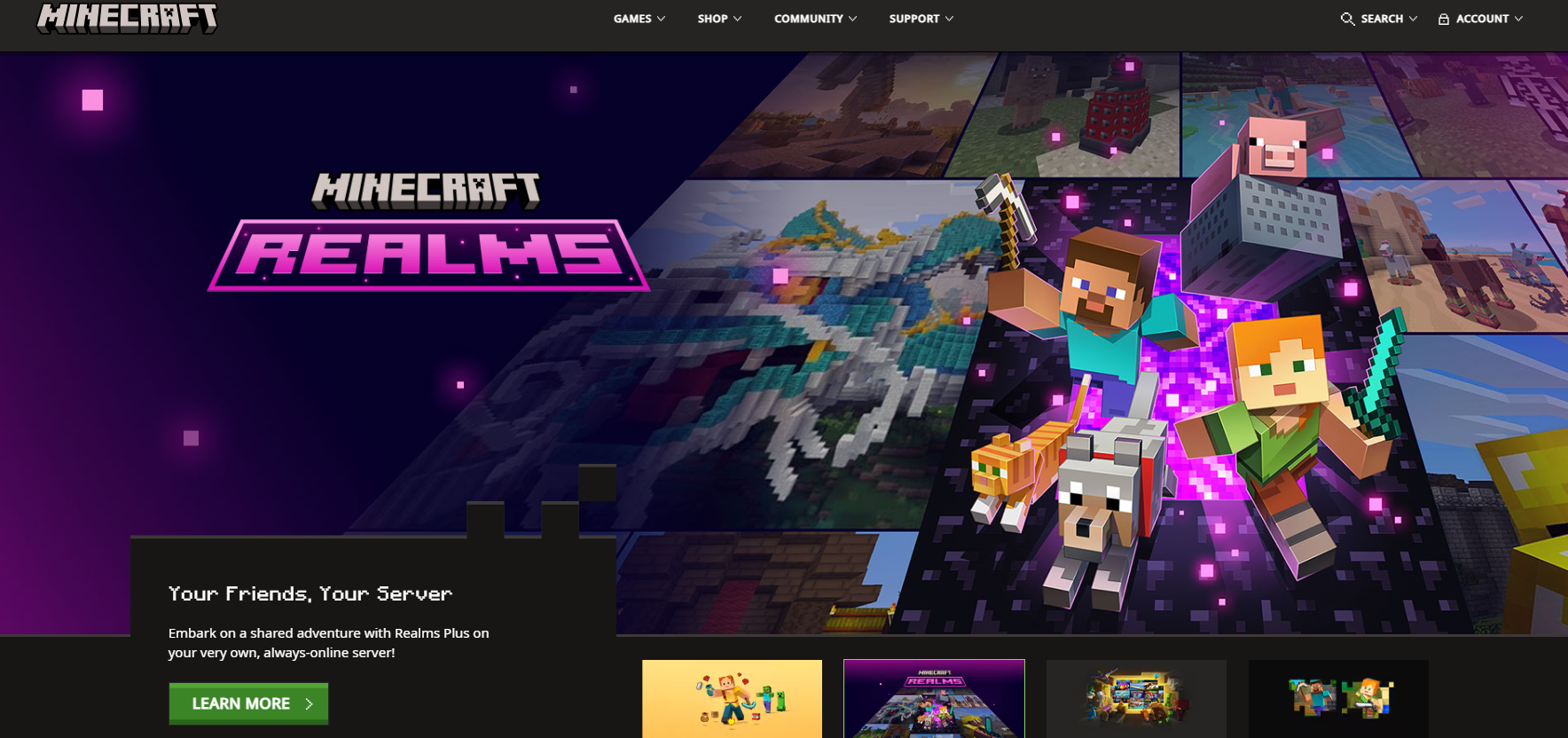Image resolution: width=1568 pixels, height=738 pixels.
Task: Select the Minecraft Realms carousel thumbnail
Action: pyautogui.click(x=934, y=699)
